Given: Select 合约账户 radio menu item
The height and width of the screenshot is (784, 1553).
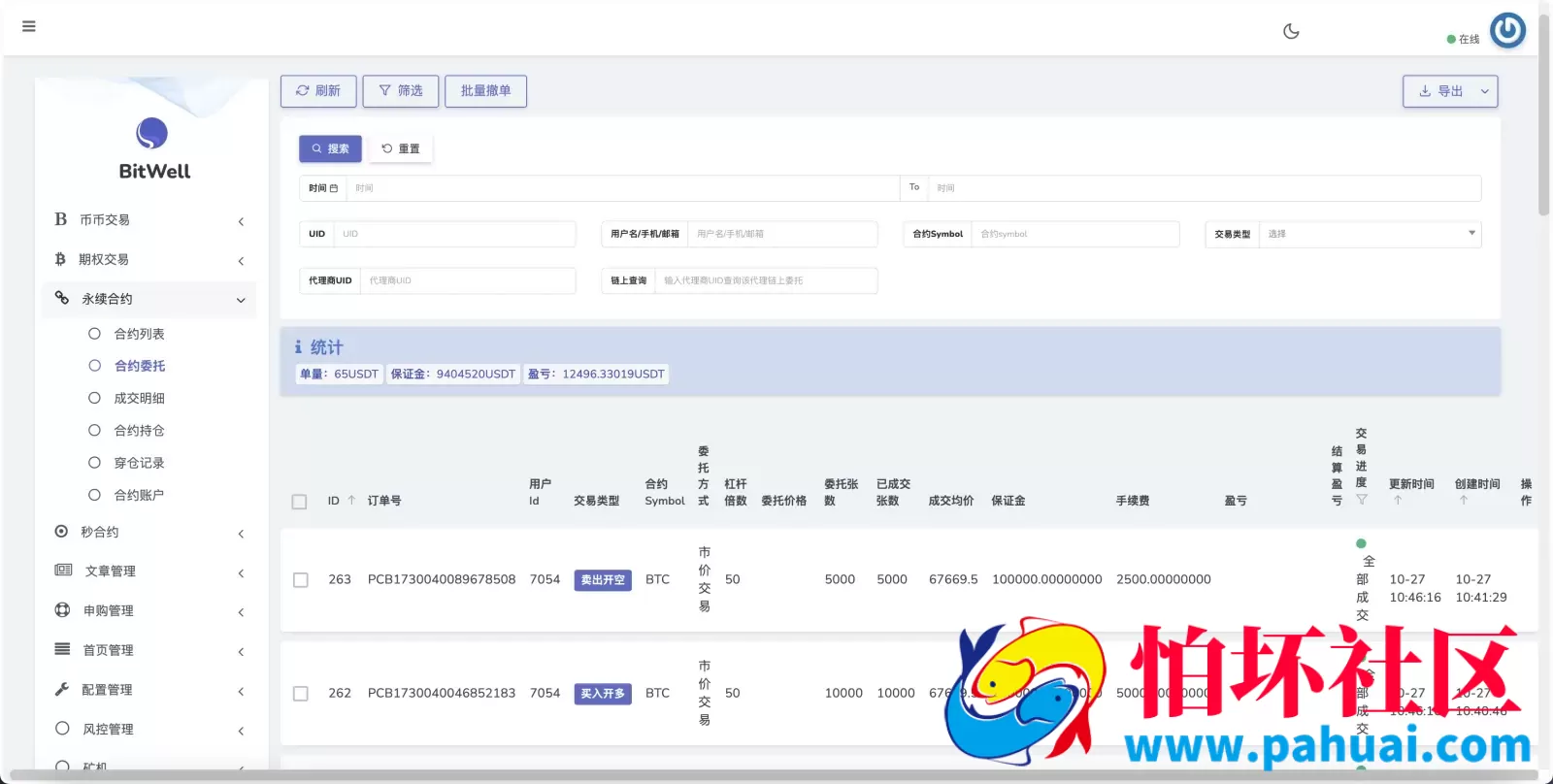Looking at the screenshot, I should tap(94, 495).
